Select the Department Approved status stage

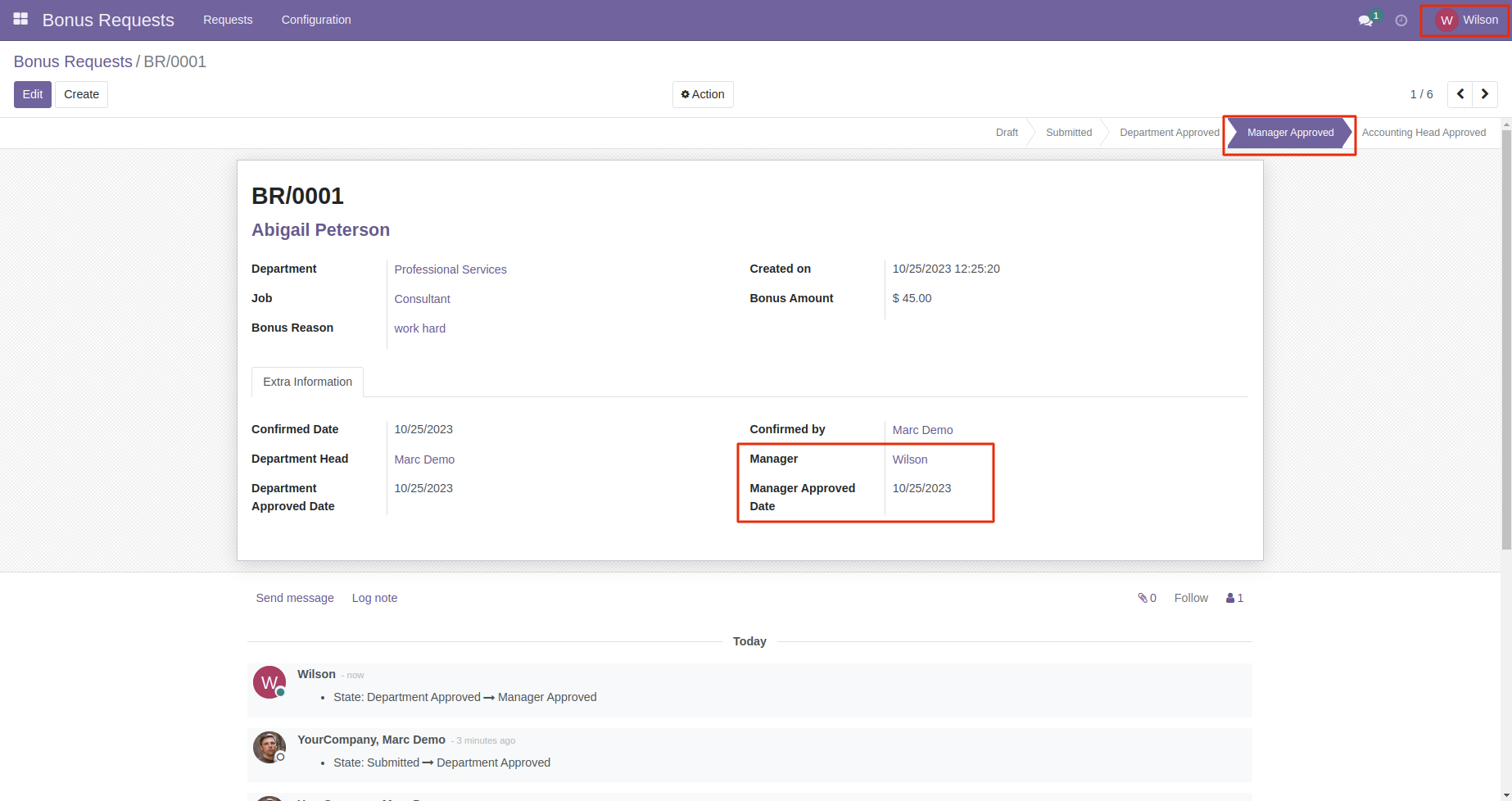click(x=1170, y=133)
